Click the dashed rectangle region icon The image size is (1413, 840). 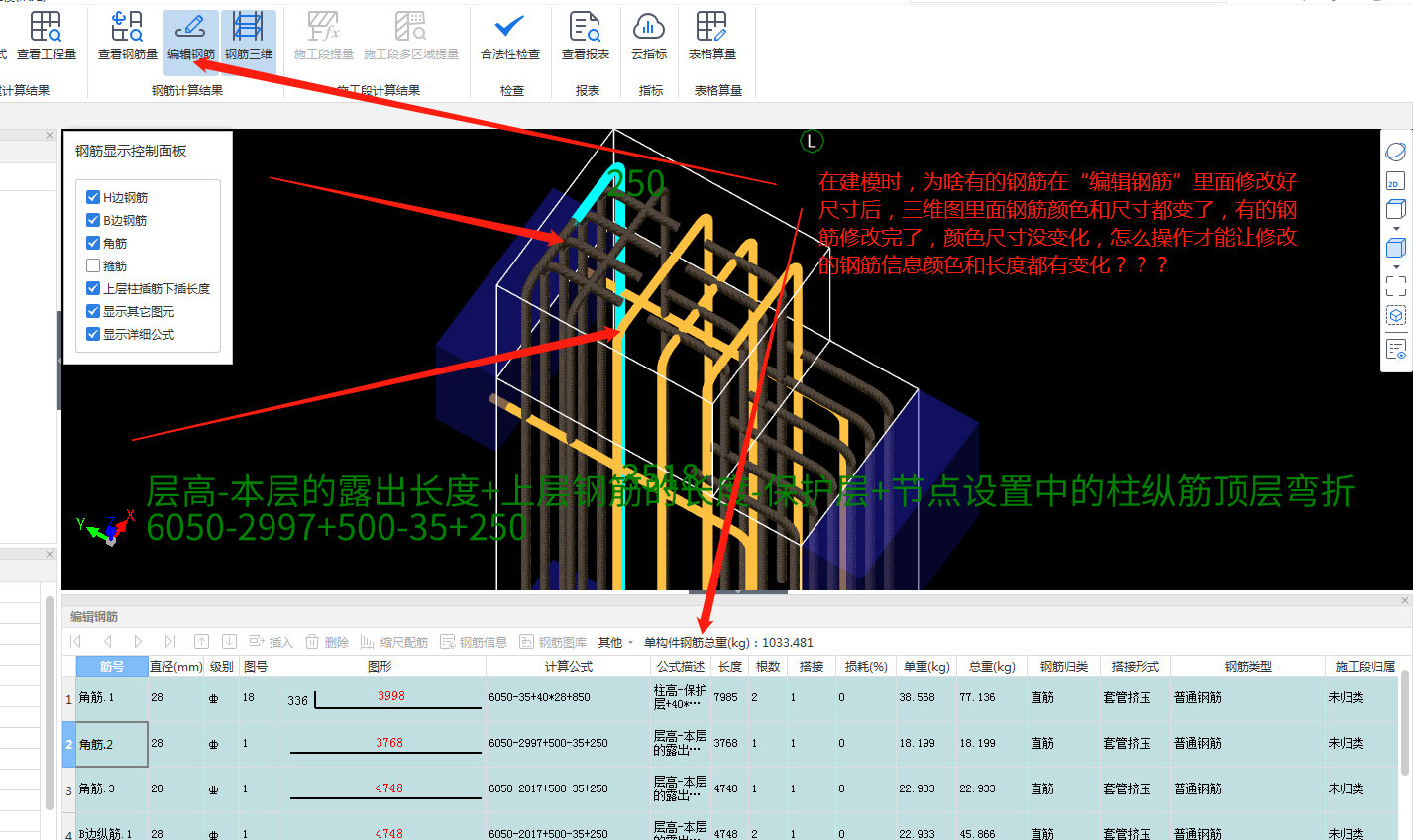click(x=1395, y=286)
